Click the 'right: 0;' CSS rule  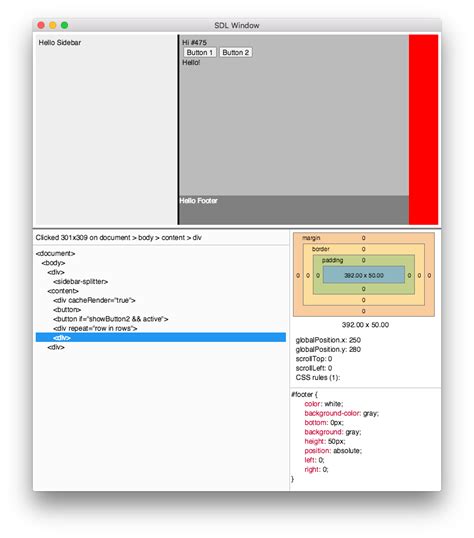pyautogui.click(x=316, y=470)
